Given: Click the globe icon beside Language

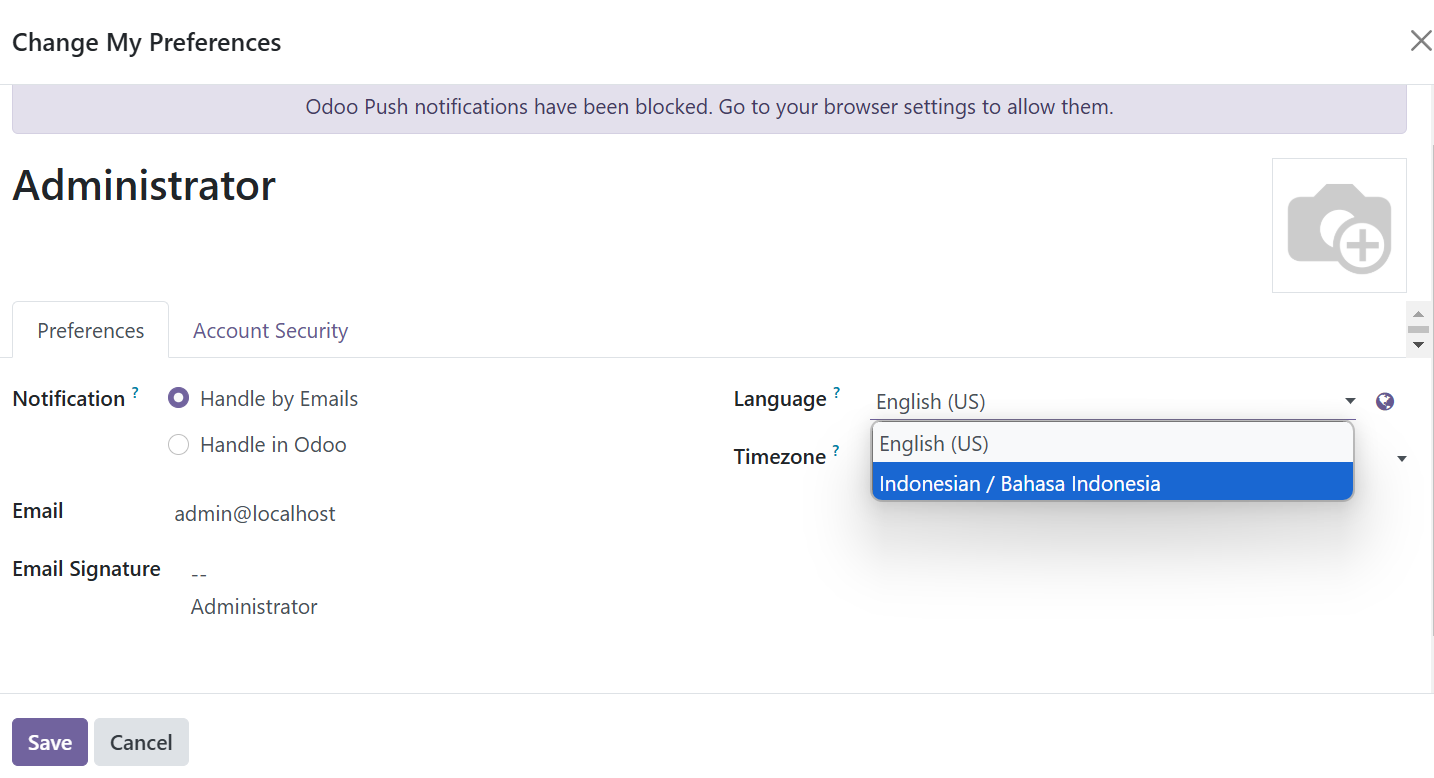Looking at the screenshot, I should [1385, 402].
